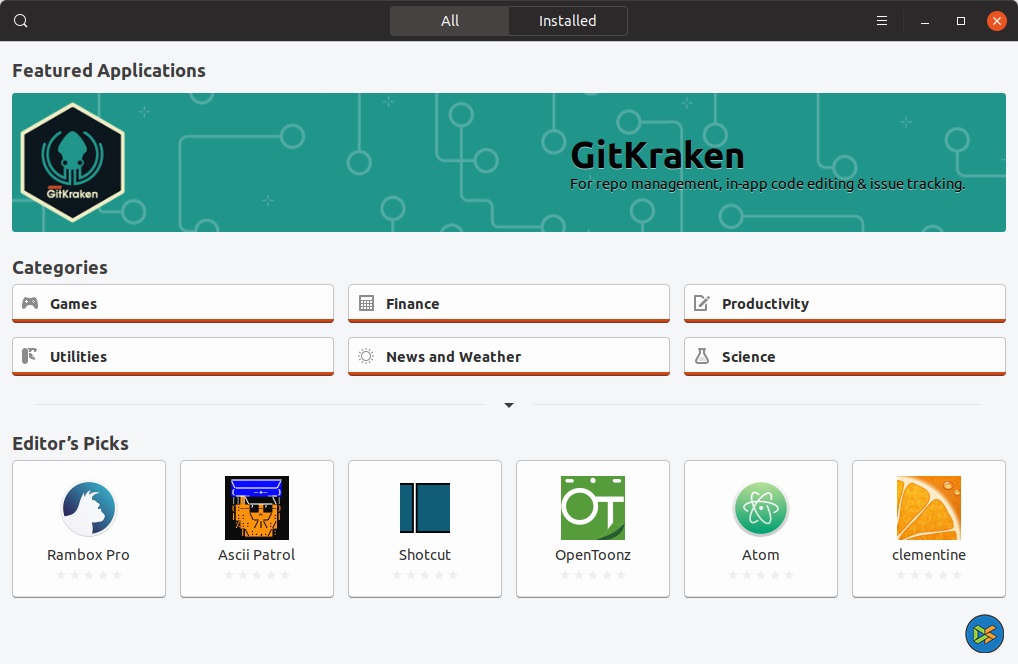Click the OpenToonz star rating
Viewport: 1018px width, 664px height.
click(593, 574)
